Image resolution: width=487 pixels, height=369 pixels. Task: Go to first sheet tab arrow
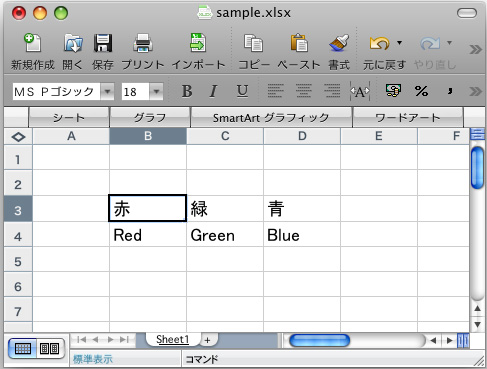[81, 340]
